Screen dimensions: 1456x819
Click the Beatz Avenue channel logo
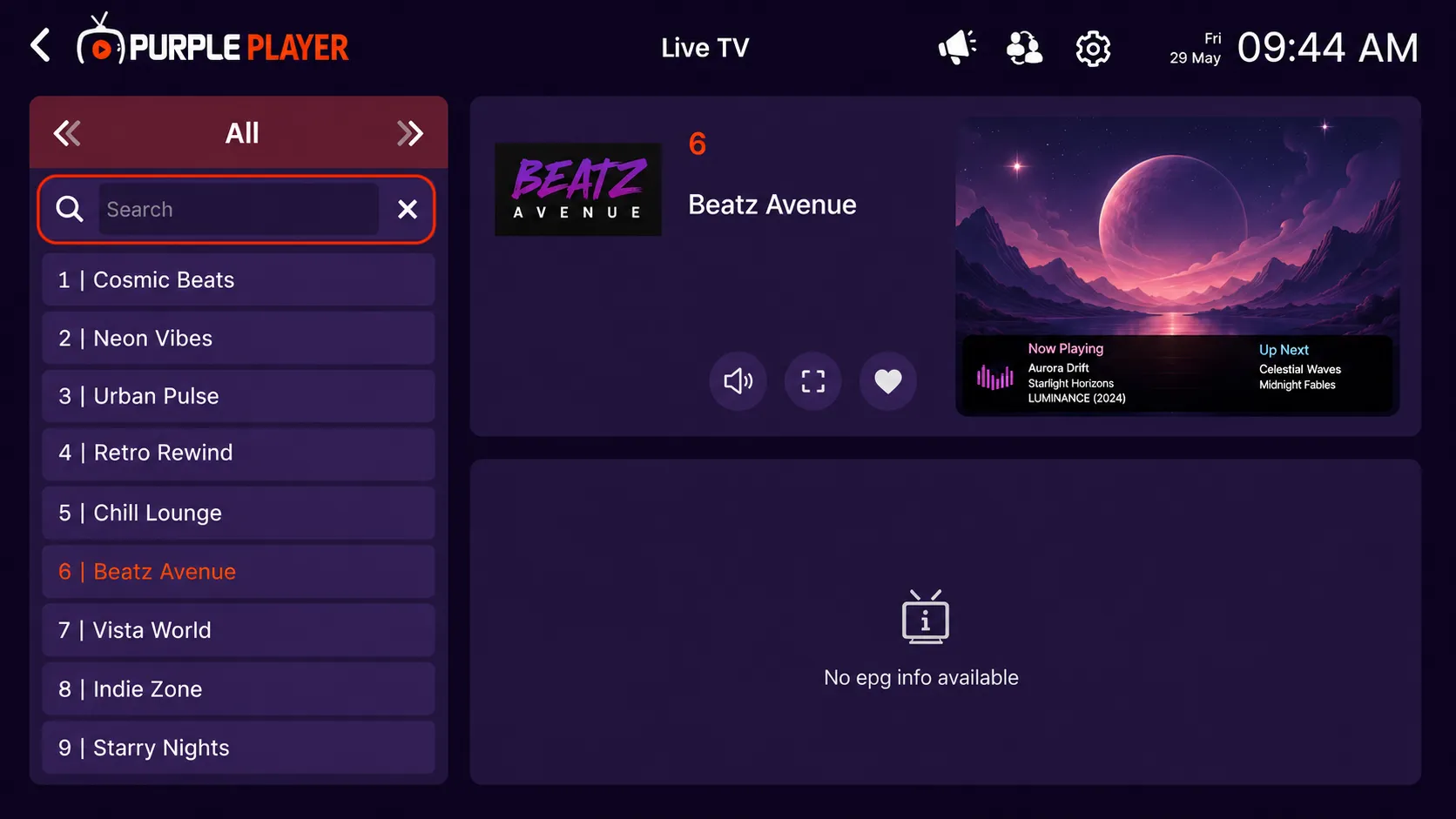click(x=578, y=190)
